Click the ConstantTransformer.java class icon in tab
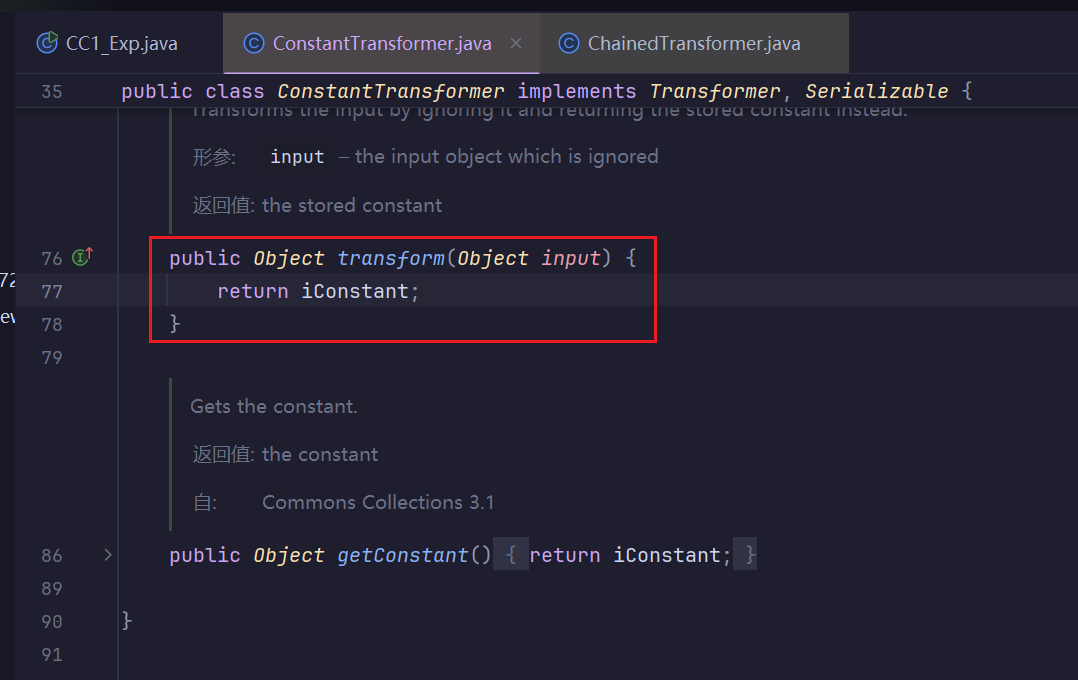 pyautogui.click(x=254, y=43)
